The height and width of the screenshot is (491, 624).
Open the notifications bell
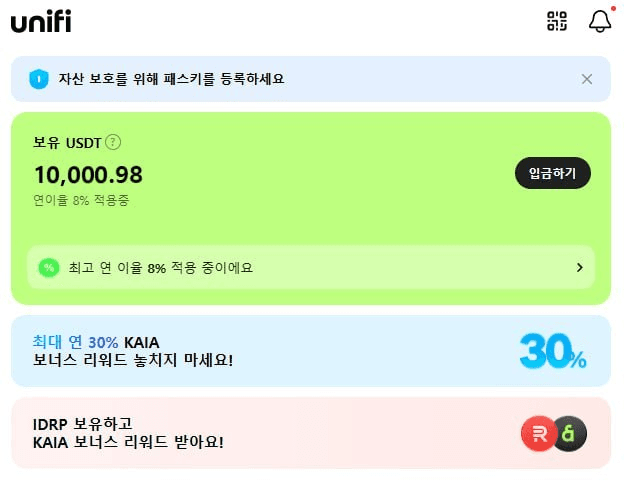[x=600, y=21]
